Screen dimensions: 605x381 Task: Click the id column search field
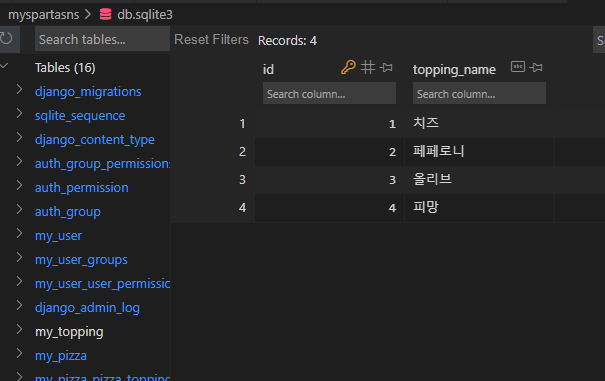tap(329, 93)
